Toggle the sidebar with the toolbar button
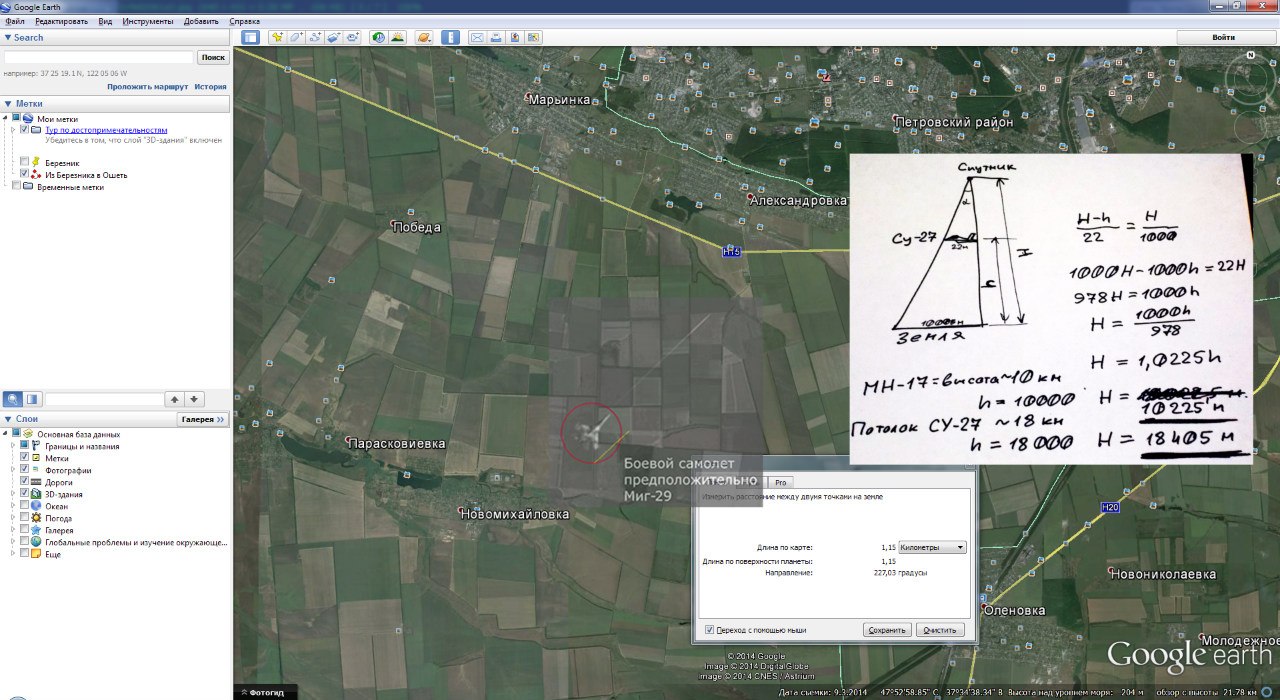 tap(249, 37)
